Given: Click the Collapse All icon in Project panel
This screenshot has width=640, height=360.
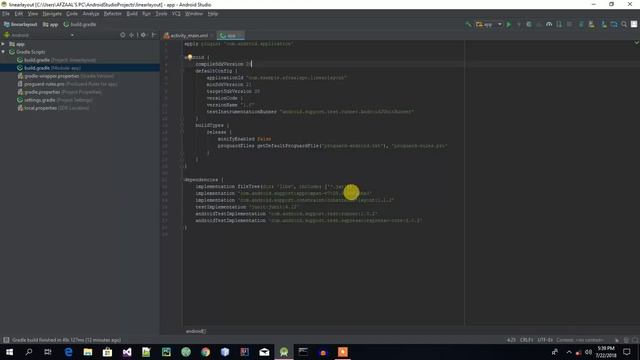Looking at the screenshot, I should (x=131, y=35).
